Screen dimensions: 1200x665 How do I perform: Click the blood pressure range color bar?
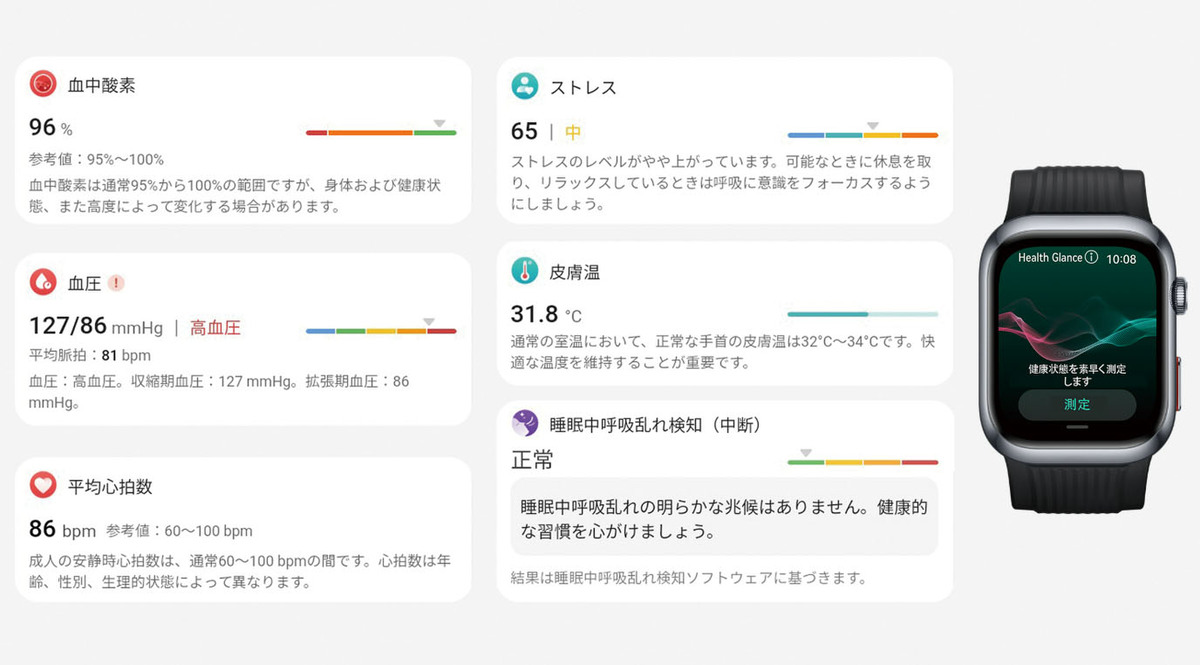point(381,330)
